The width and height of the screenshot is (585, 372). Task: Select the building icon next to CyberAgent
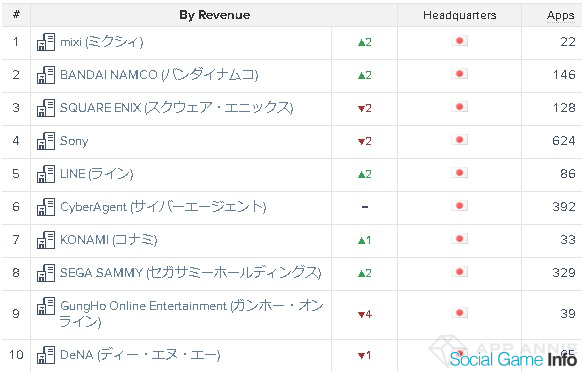46,207
